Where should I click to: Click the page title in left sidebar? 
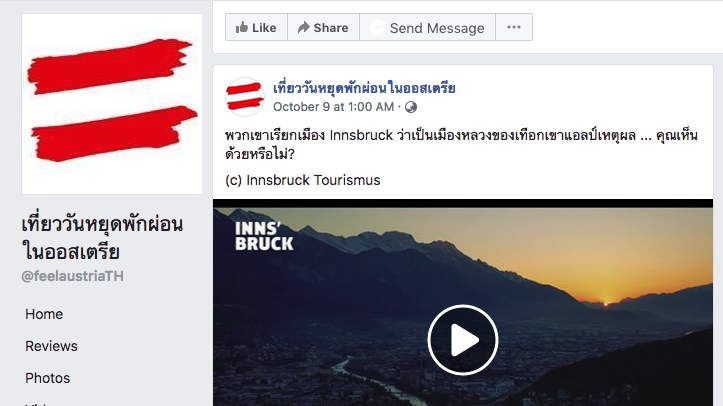click(x=102, y=238)
